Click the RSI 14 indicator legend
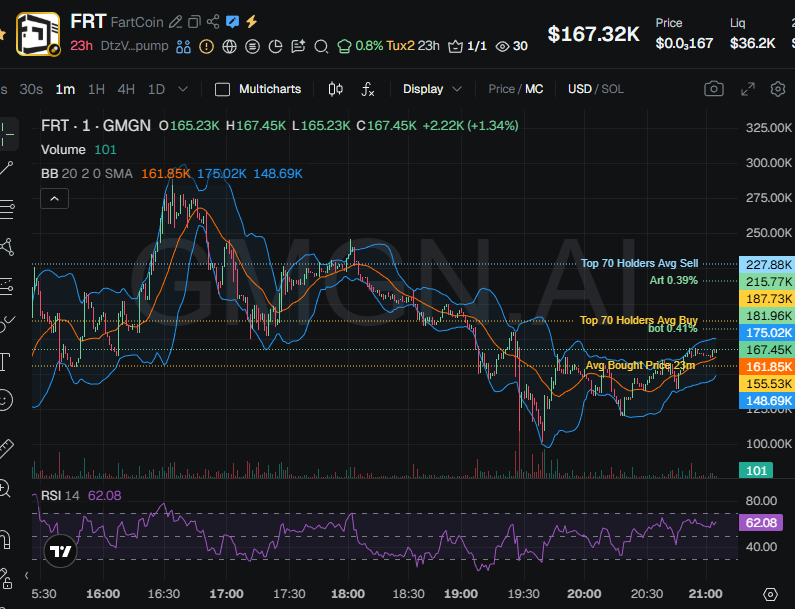 60,495
